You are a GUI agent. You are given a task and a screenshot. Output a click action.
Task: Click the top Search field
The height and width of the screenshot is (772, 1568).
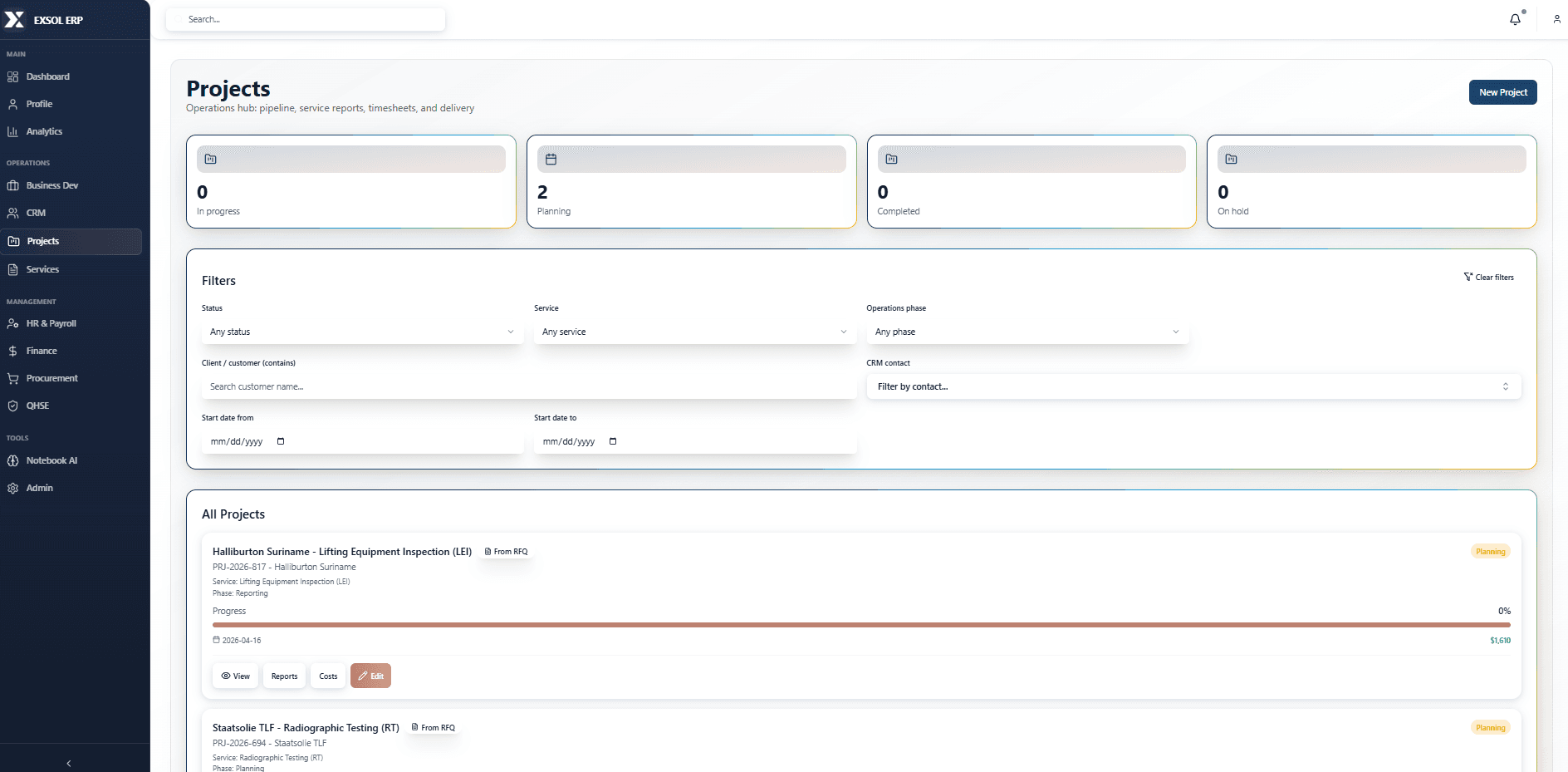306,19
